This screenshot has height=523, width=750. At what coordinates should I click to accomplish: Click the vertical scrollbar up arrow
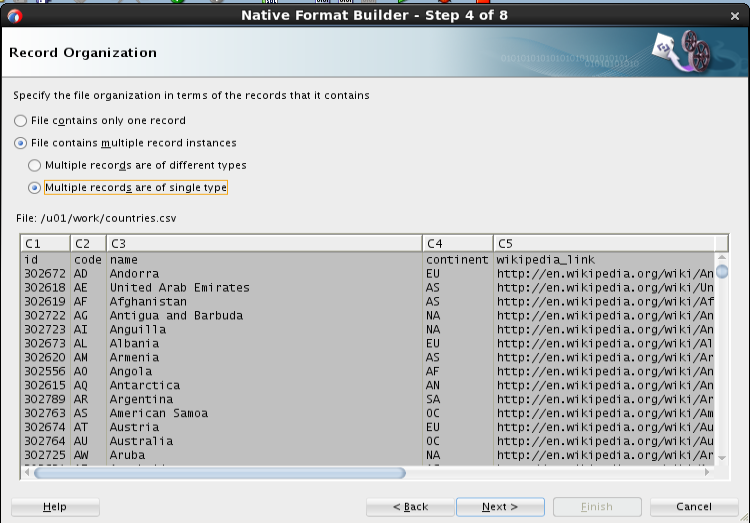click(722, 257)
